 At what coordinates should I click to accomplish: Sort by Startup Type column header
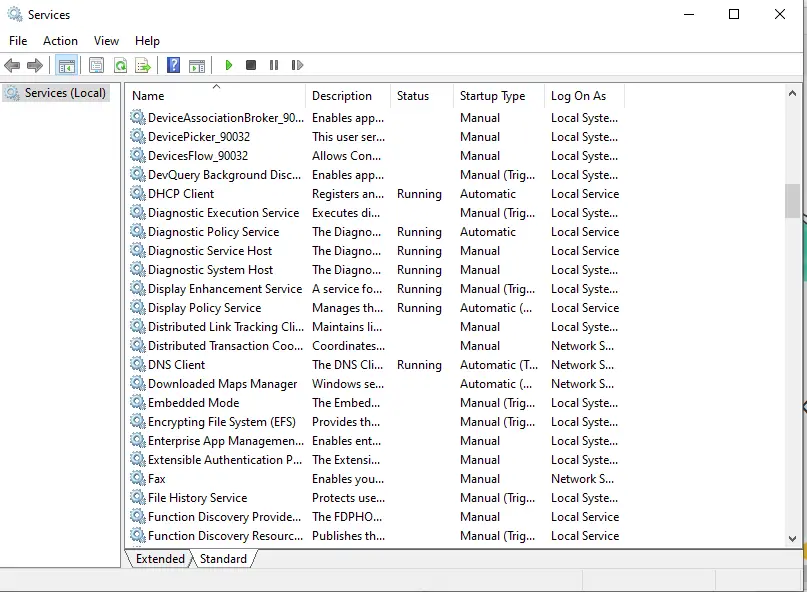coord(498,96)
